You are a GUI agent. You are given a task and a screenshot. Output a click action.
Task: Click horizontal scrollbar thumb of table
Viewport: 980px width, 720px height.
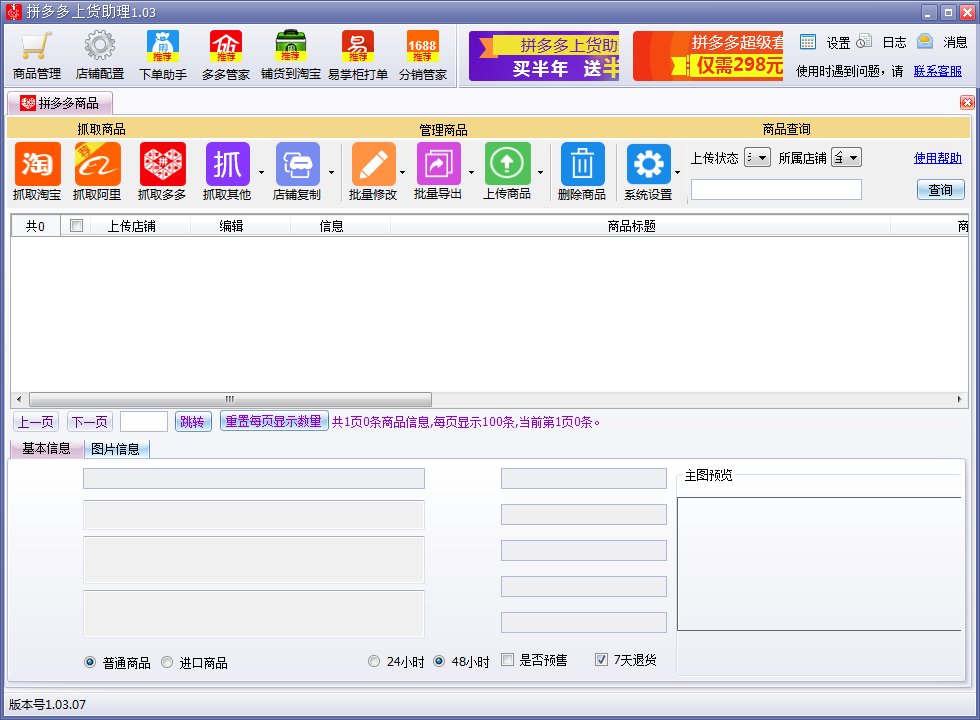(230, 399)
